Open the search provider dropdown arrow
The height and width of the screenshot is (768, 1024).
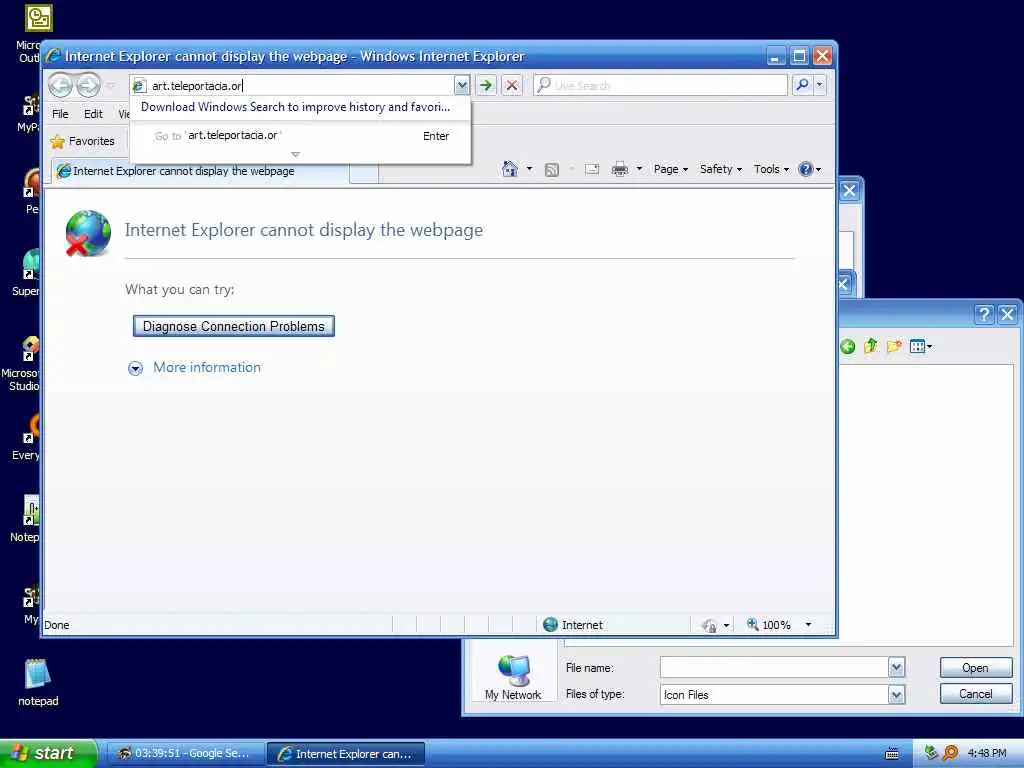[x=820, y=84]
